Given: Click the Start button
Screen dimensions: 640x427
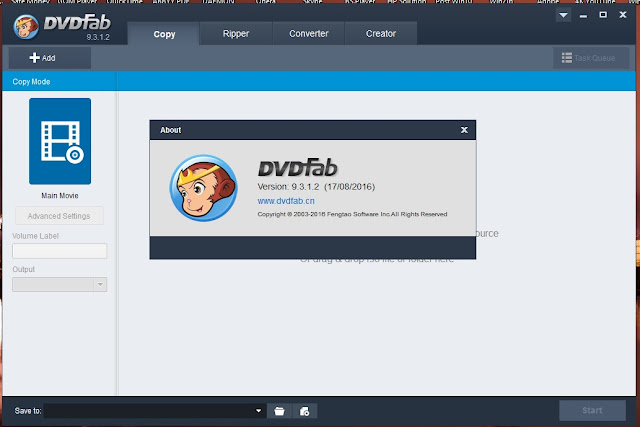Looking at the screenshot, I should point(592,410).
